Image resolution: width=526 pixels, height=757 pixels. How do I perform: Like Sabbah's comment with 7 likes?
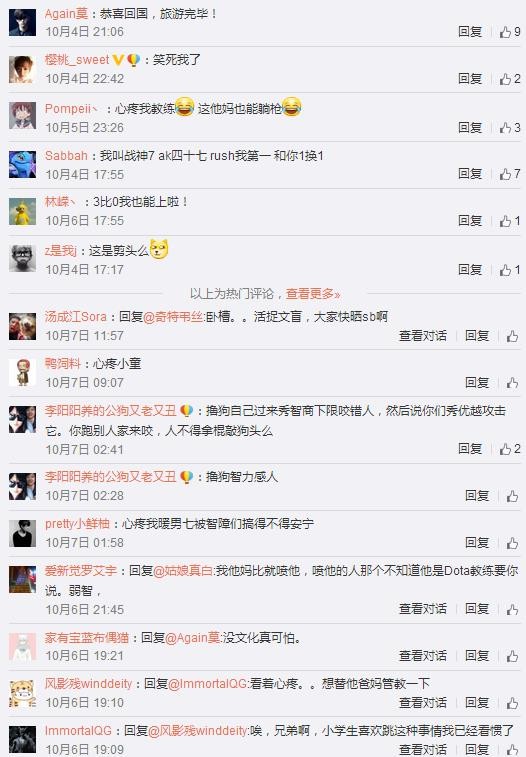pos(510,174)
